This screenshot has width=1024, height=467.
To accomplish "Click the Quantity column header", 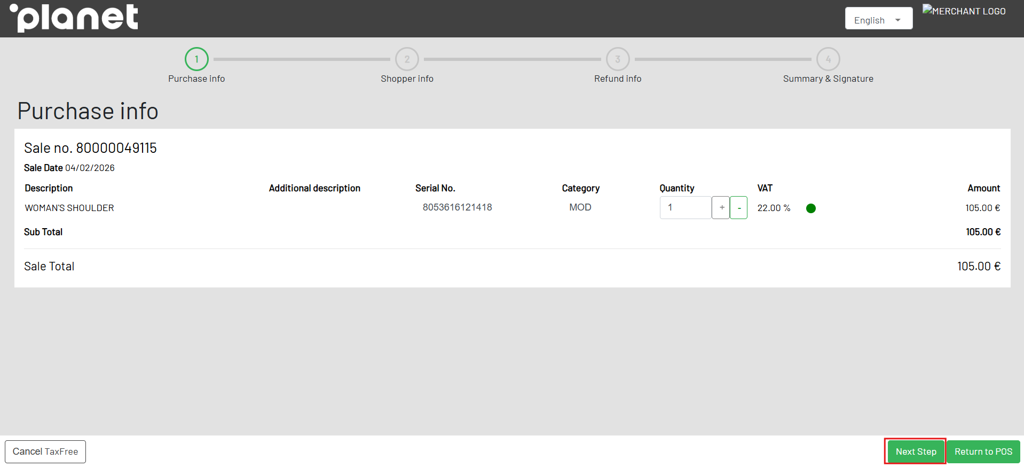I will coord(677,188).
